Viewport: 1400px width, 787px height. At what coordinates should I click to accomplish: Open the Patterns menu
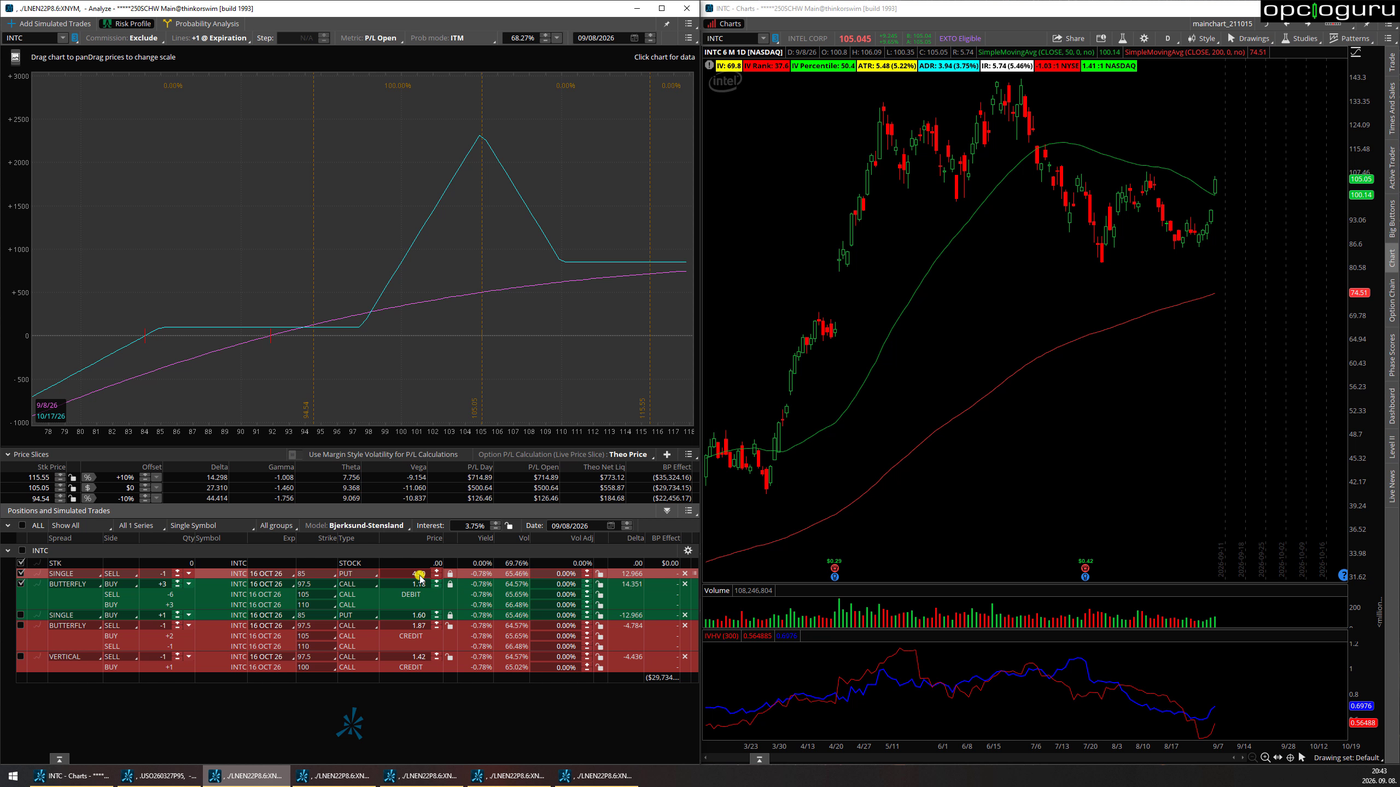1349,38
